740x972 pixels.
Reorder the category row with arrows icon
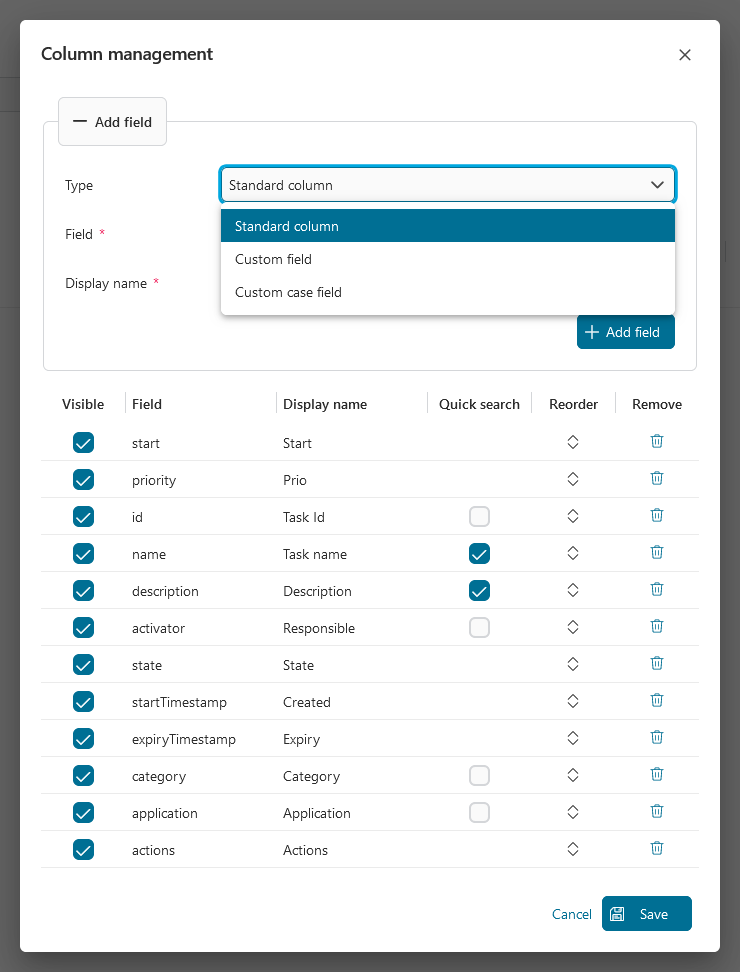click(x=573, y=775)
